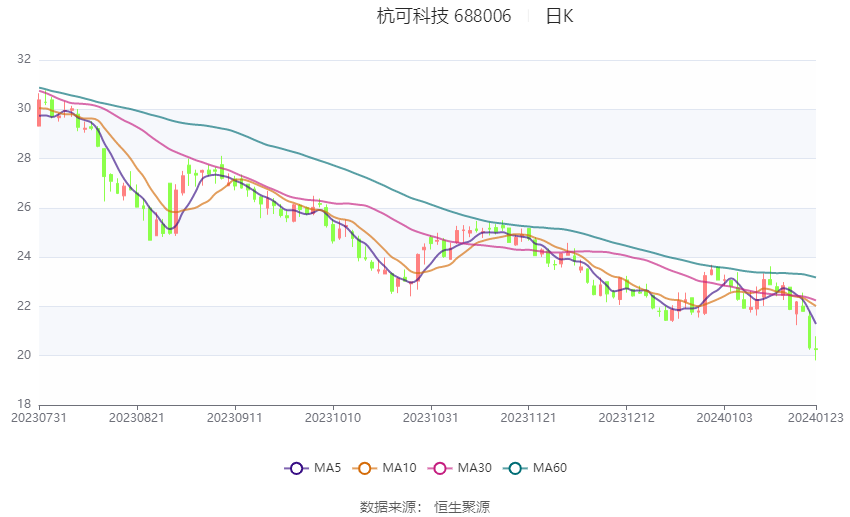This screenshot has height=517, width=850.
Task: Click the 日K label in title
Action: click(x=559, y=16)
